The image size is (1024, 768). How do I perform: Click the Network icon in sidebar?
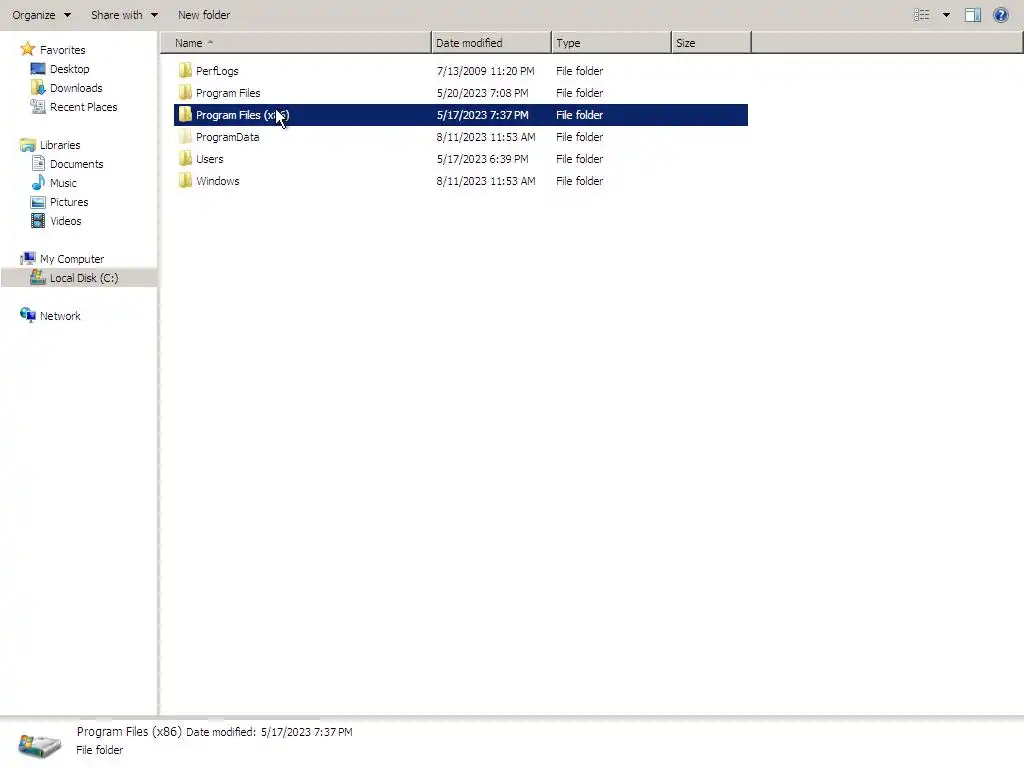click(x=27, y=315)
